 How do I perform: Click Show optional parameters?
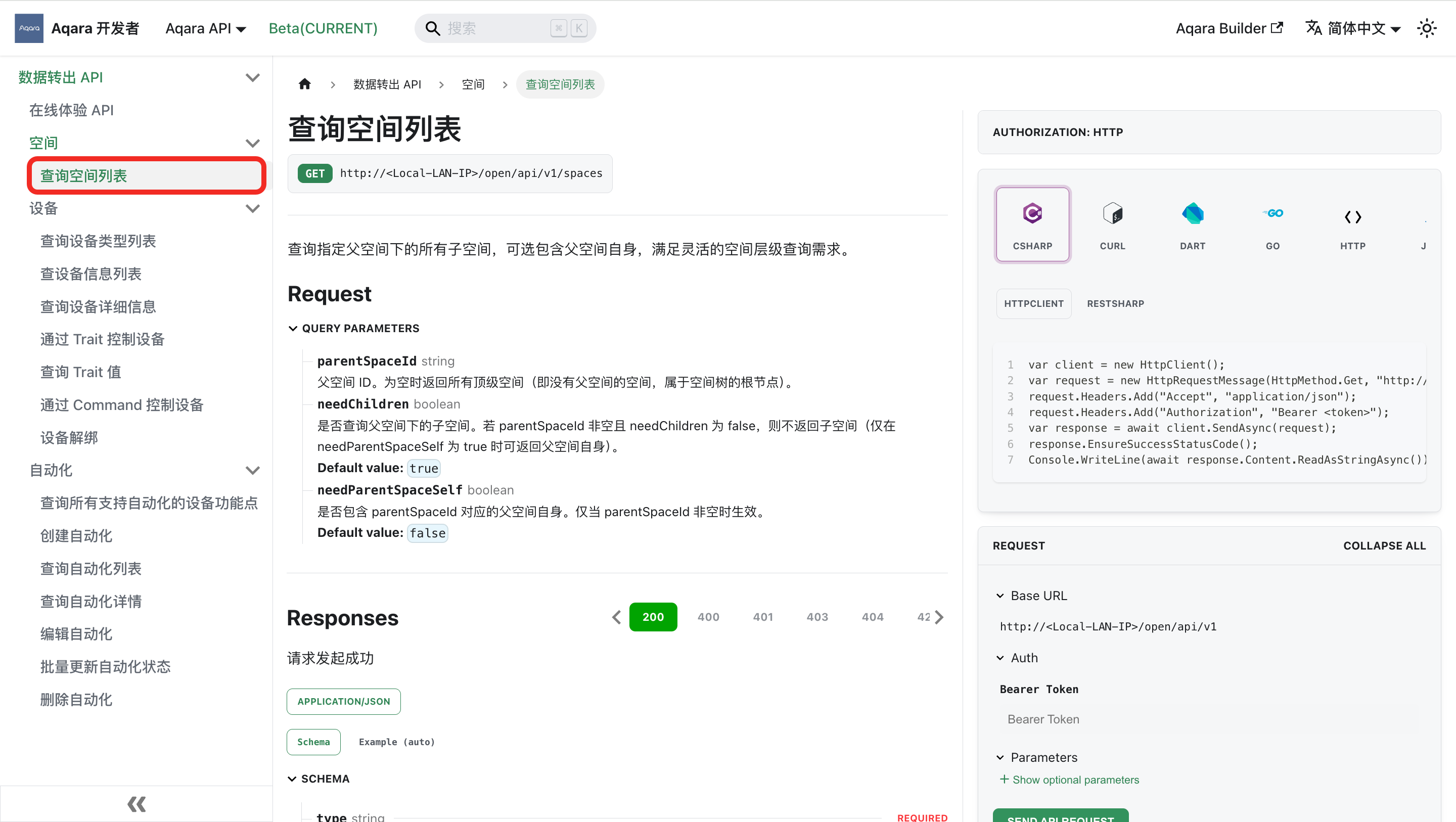tap(1075, 780)
